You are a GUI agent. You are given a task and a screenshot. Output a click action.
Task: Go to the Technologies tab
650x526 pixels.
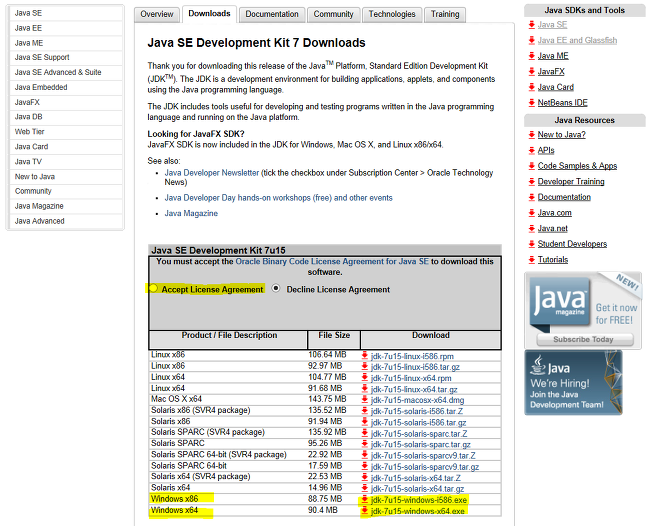392,15
